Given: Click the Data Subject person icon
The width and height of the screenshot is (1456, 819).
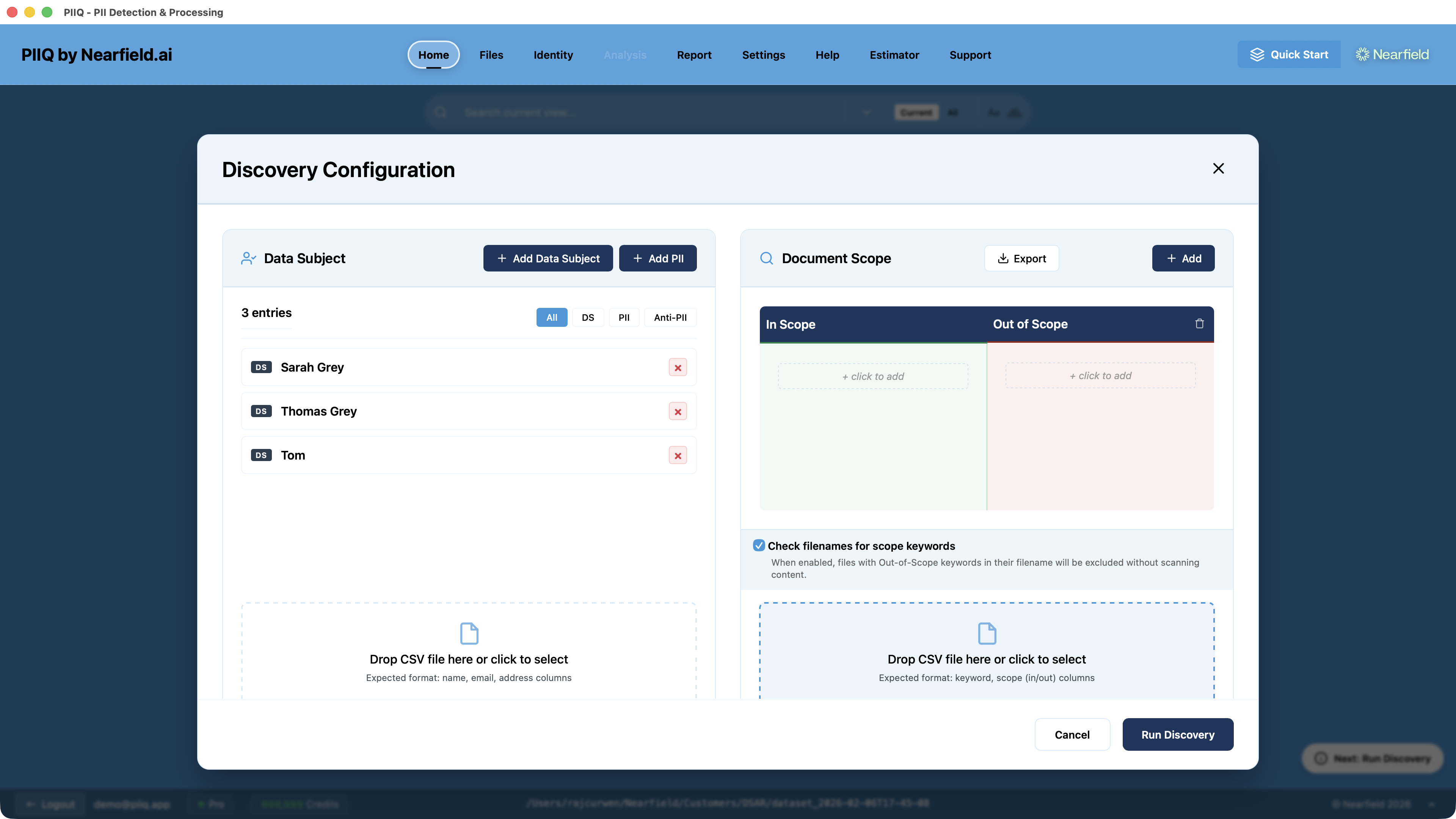Looking at the screenshot, I should point(249,258).
